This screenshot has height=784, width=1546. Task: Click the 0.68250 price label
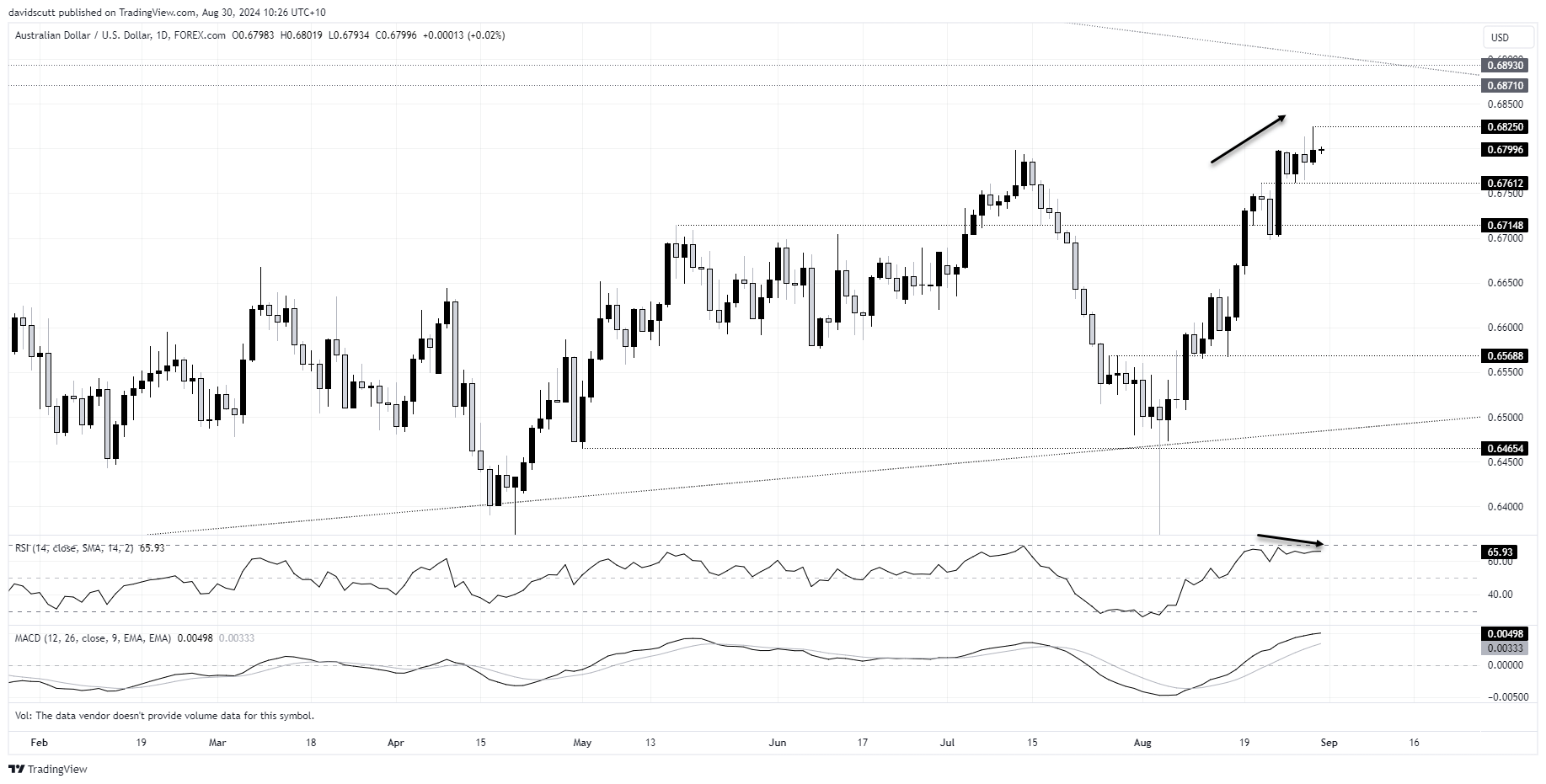click(x=1505, y=126)
